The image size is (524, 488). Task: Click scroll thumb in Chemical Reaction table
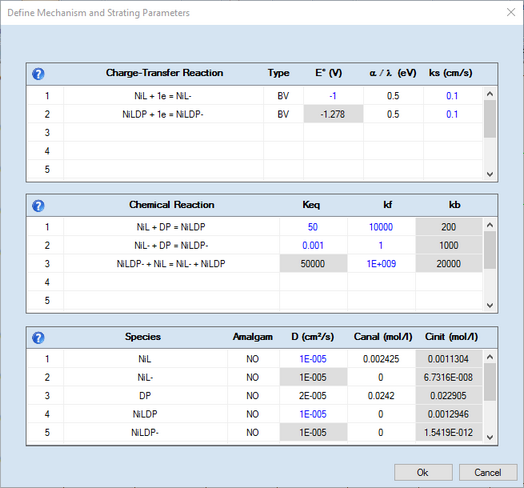[490, 250]
